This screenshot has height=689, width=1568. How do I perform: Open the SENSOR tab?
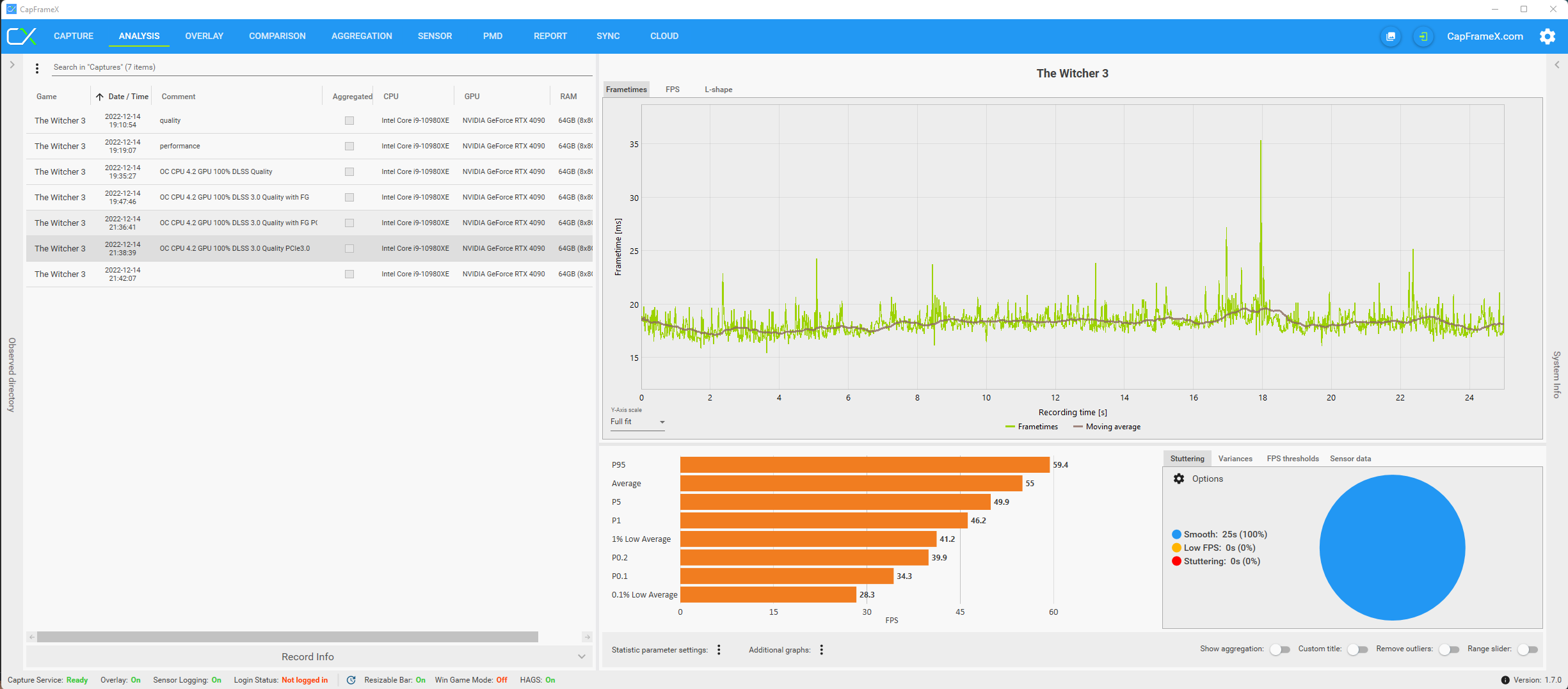click(x=435, y=36)
